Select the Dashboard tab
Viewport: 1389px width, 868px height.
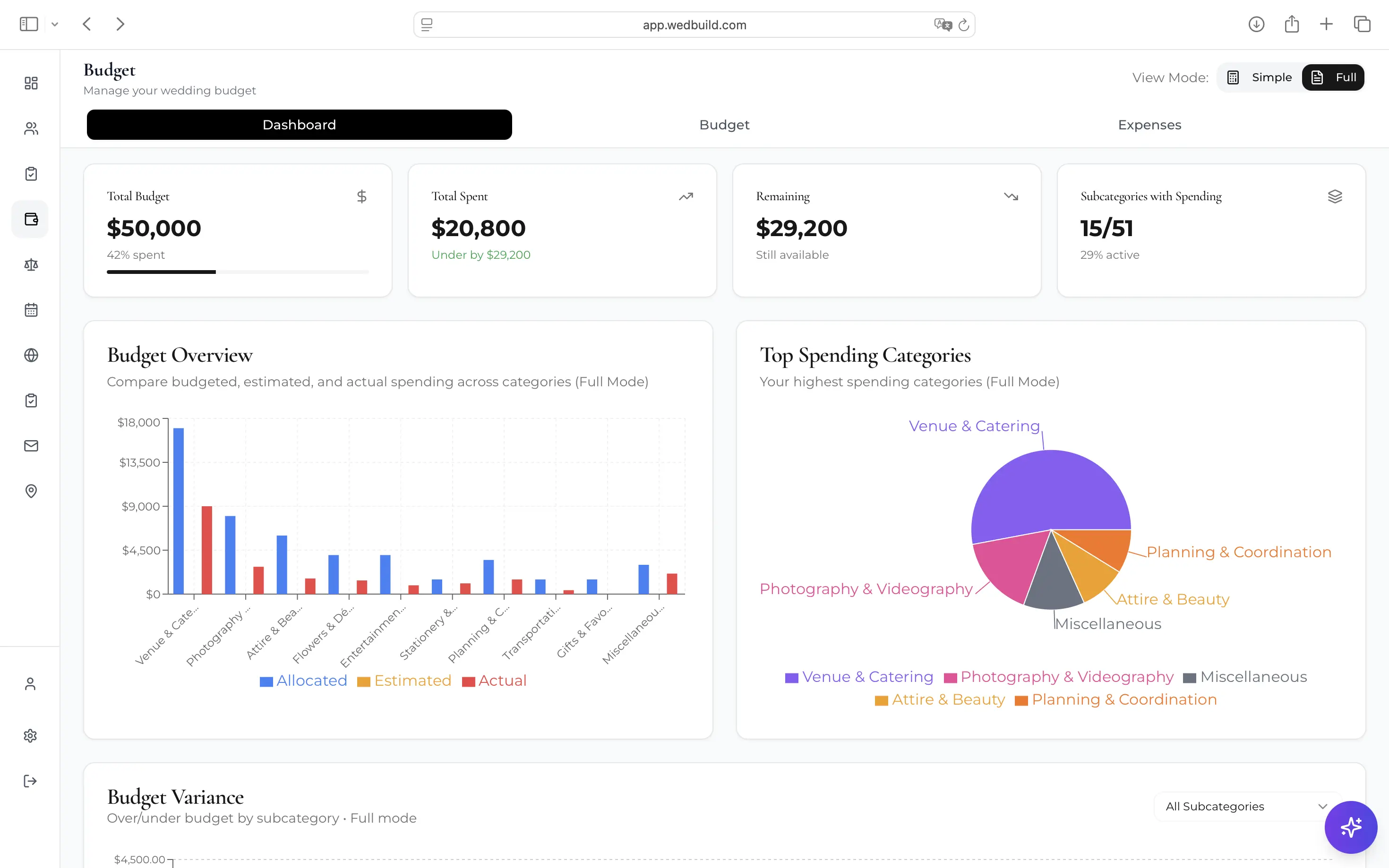(299, 125)
